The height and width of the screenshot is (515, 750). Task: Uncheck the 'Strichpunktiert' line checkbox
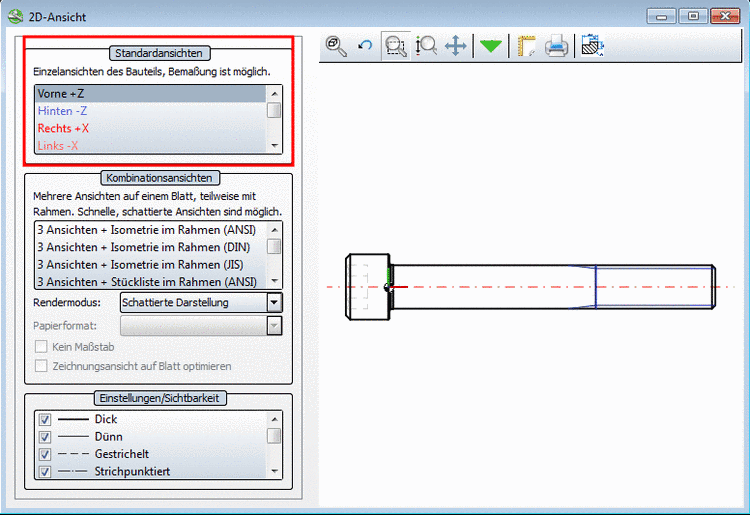coord(45,471)
